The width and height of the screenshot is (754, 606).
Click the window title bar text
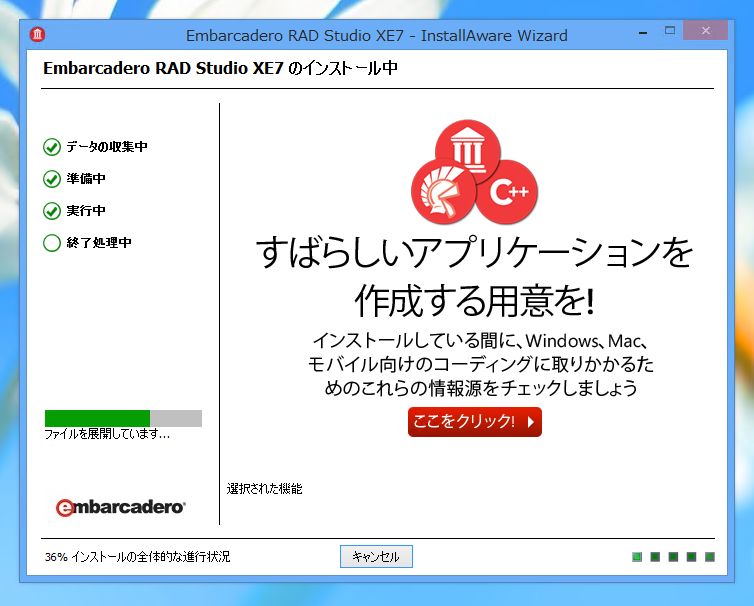click(x=377, y=36)
